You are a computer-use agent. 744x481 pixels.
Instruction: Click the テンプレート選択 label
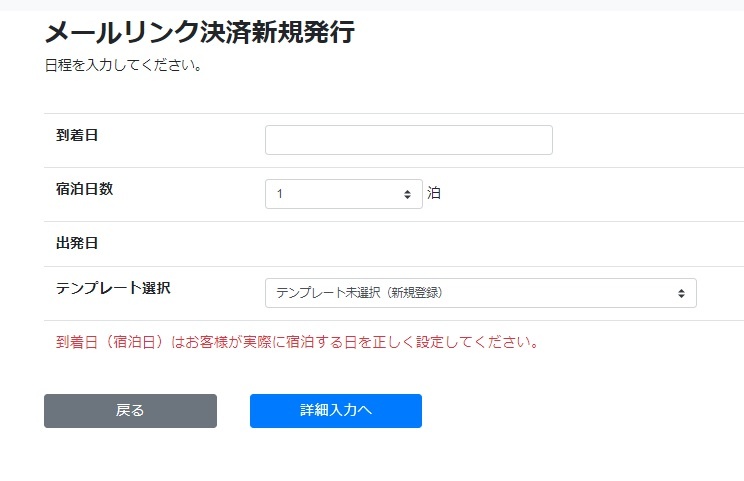(x=113, y=288)
